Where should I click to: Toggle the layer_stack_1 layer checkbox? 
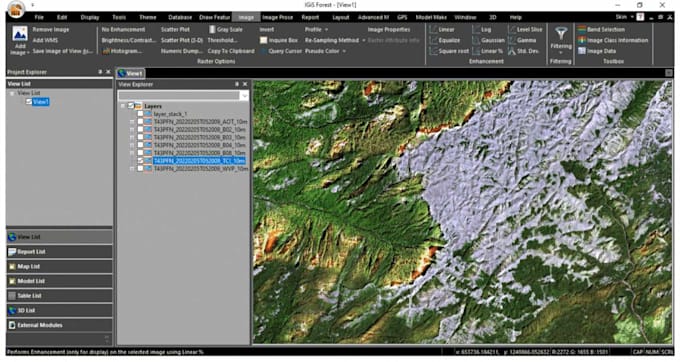(140, 114)
